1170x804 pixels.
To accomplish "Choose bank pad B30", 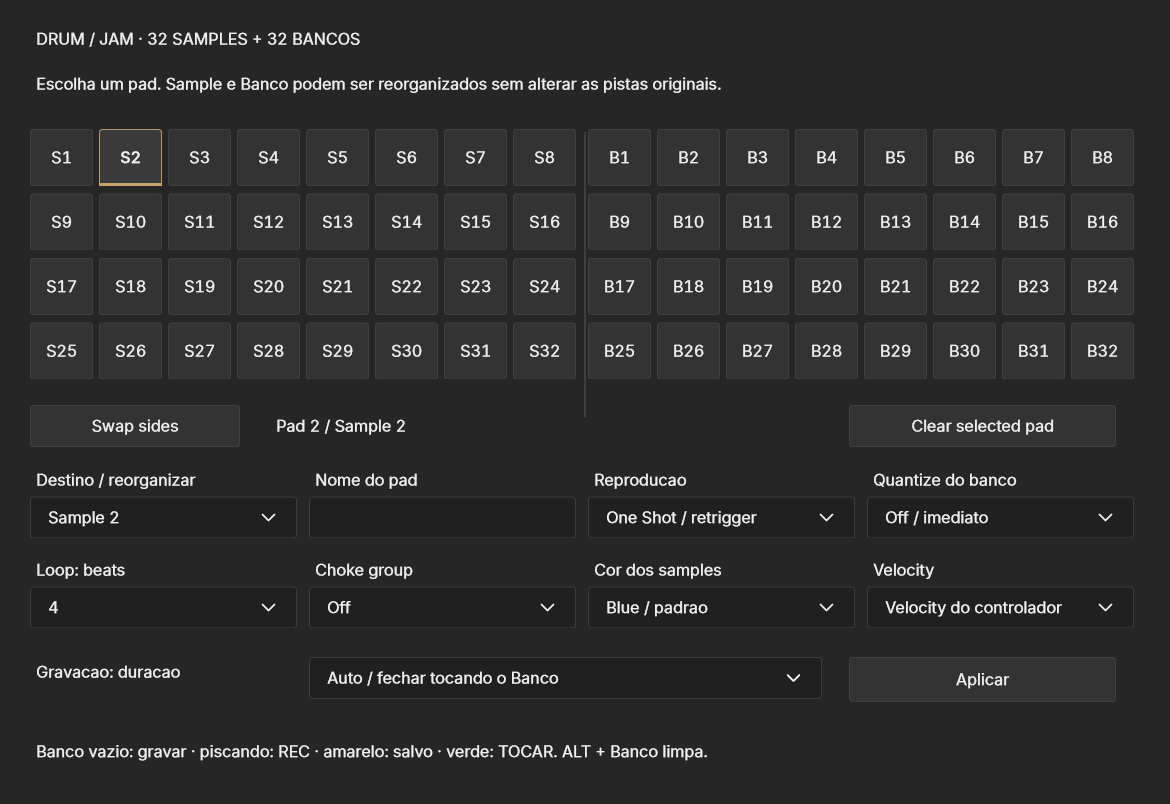I will pyautogui.click(x=964, y=351).
